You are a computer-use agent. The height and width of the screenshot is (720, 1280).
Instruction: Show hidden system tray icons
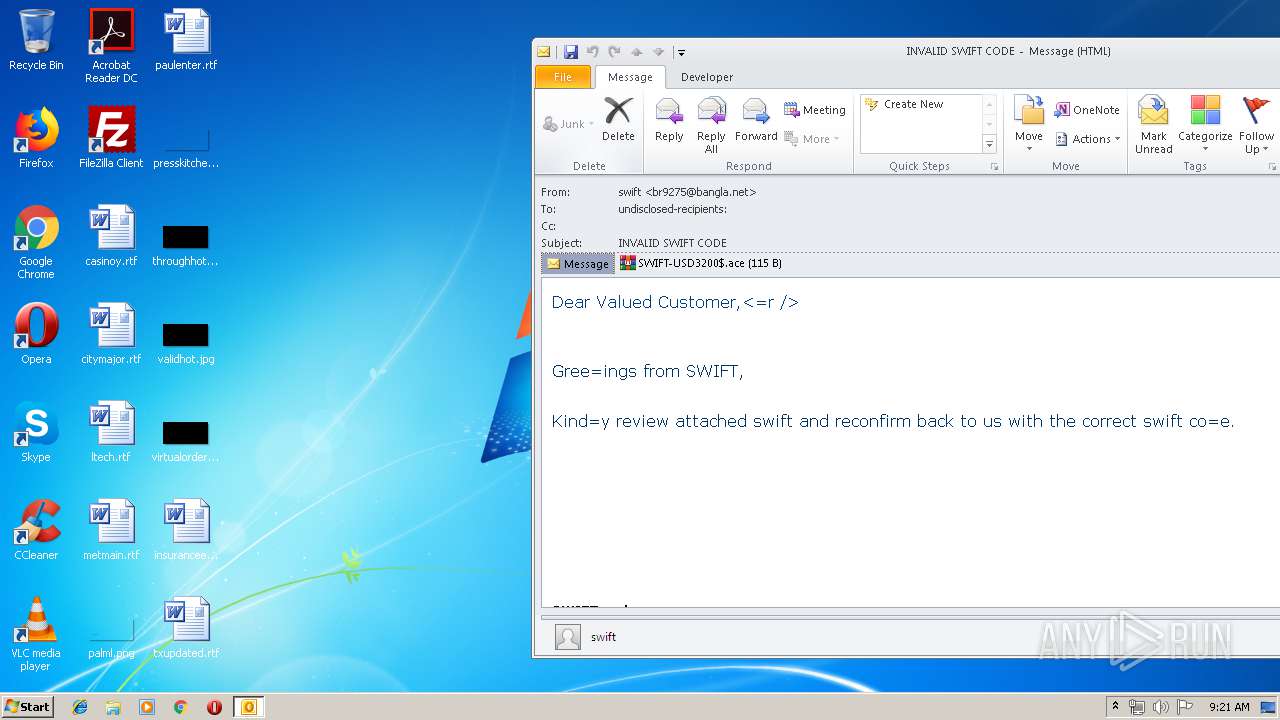pos(1116,707)
